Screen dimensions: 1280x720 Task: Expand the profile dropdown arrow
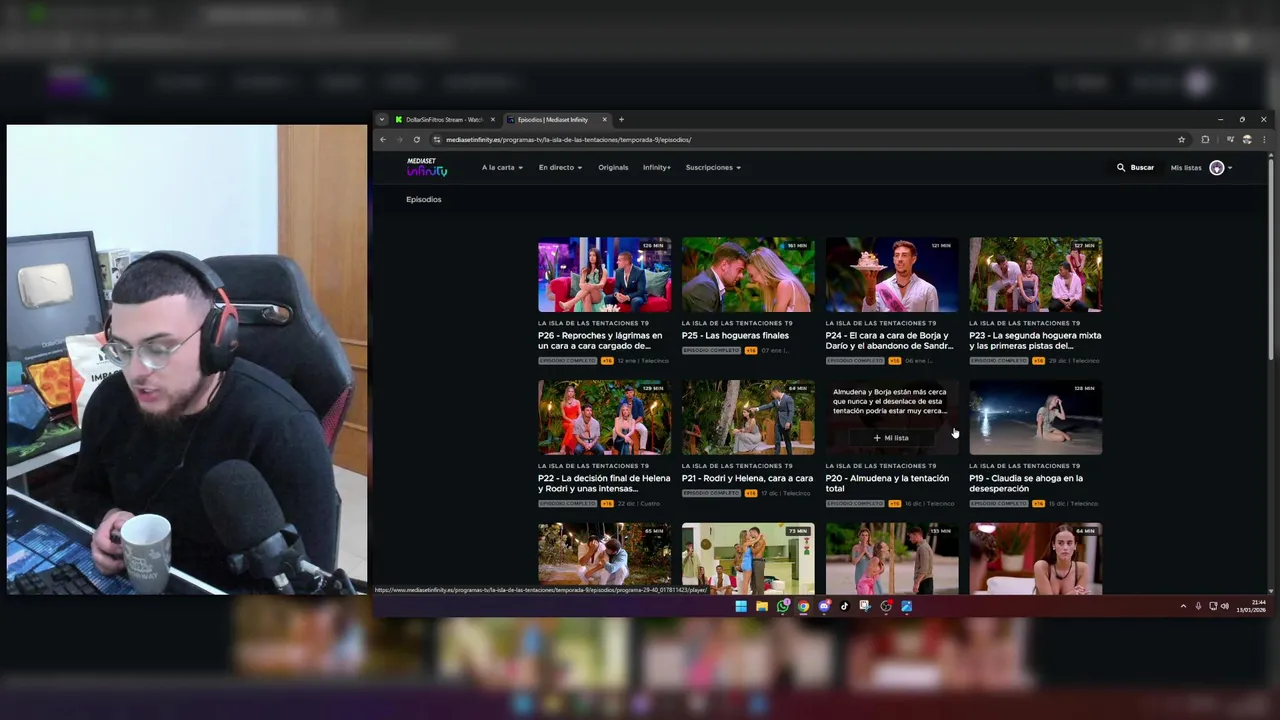click(x=1230, y=168)
